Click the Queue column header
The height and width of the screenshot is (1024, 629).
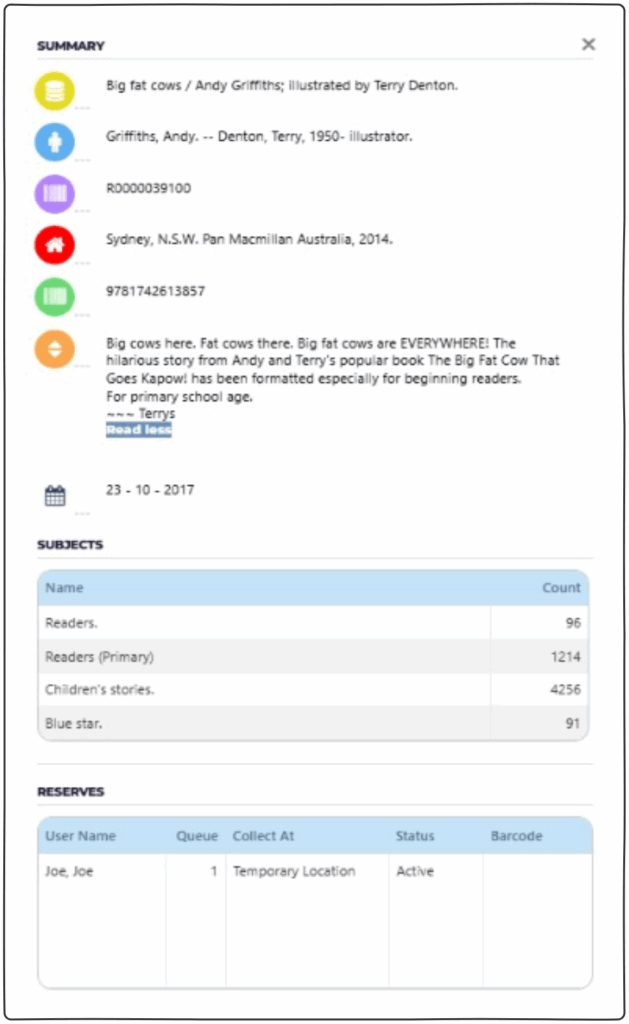[x=197, y=836]
